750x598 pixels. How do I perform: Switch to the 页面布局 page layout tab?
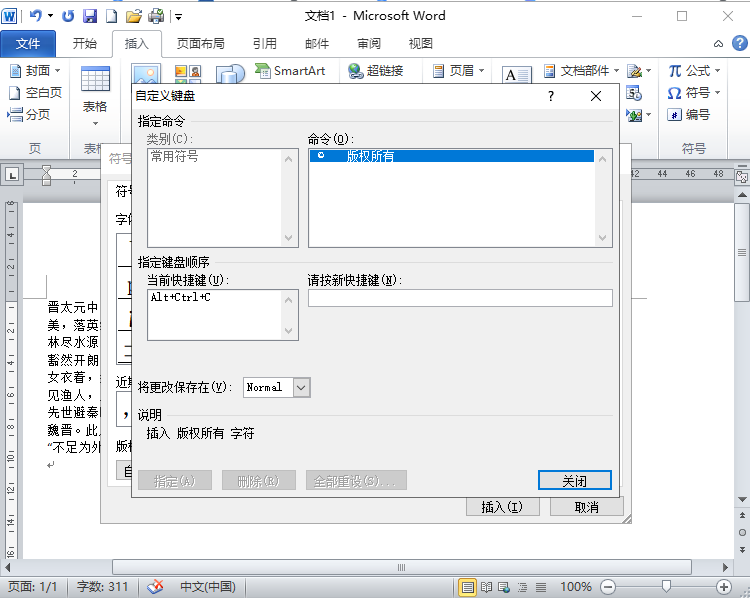point(200,44)
